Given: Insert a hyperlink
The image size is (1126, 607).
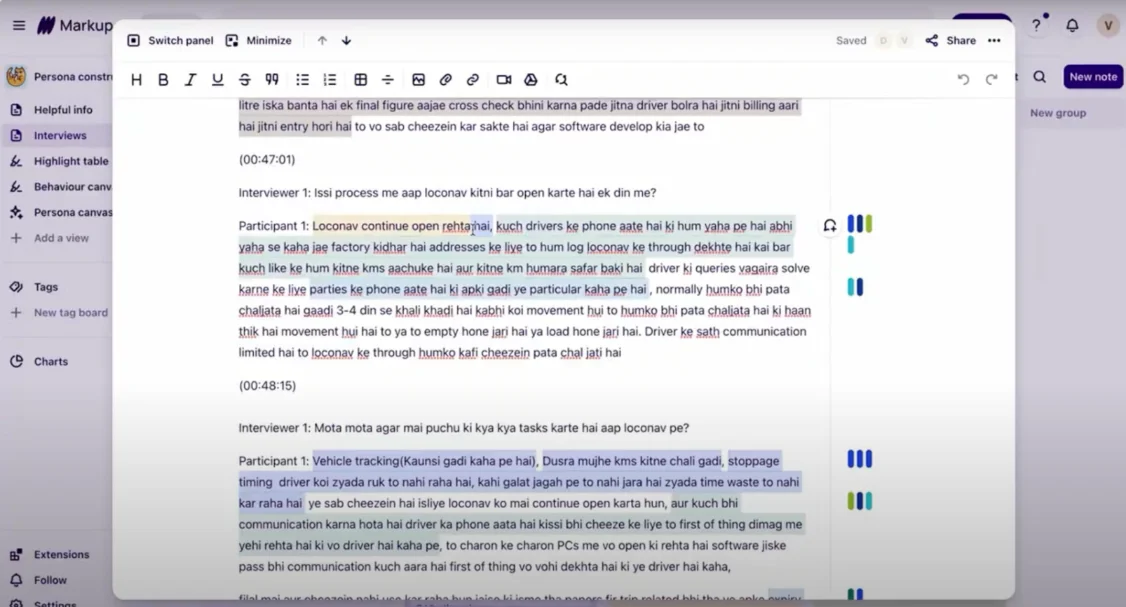Looking at the screenshot, I should click(x=473, y=80).
